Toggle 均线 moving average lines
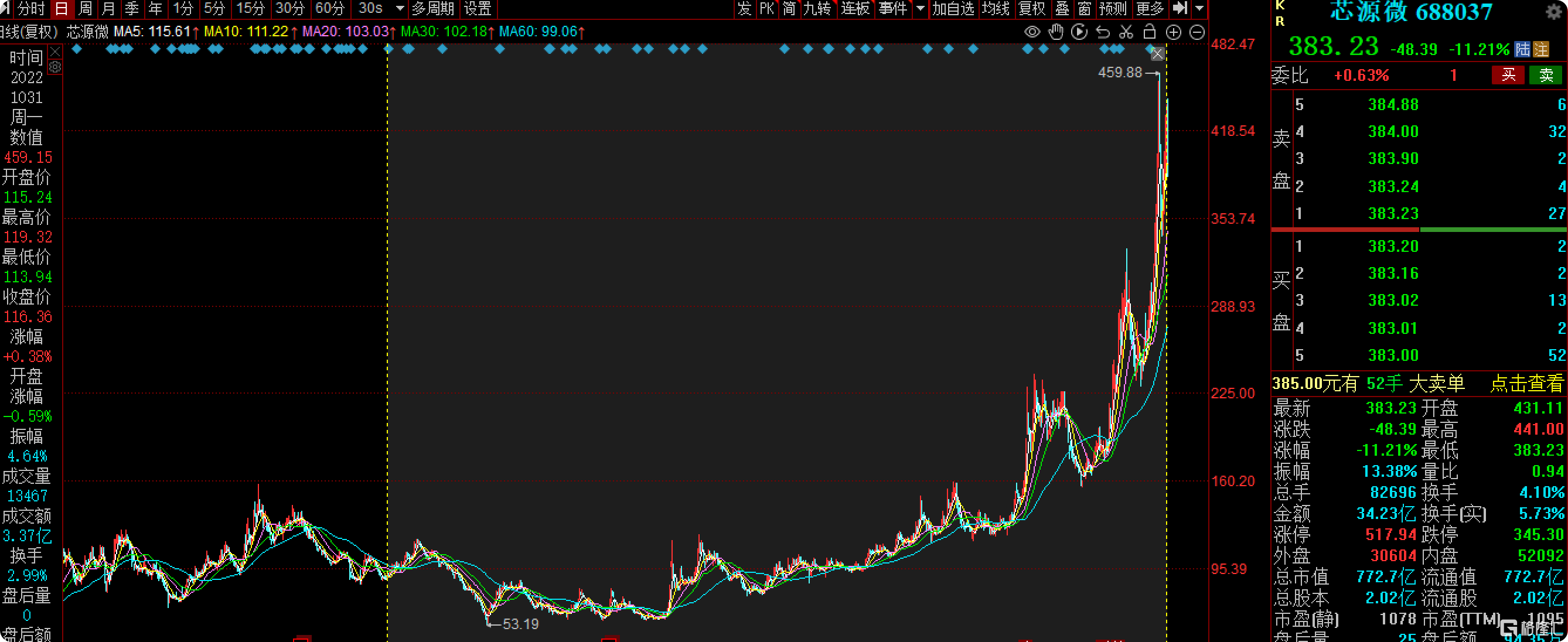The image size is (1568, 642). click(996, 9)
